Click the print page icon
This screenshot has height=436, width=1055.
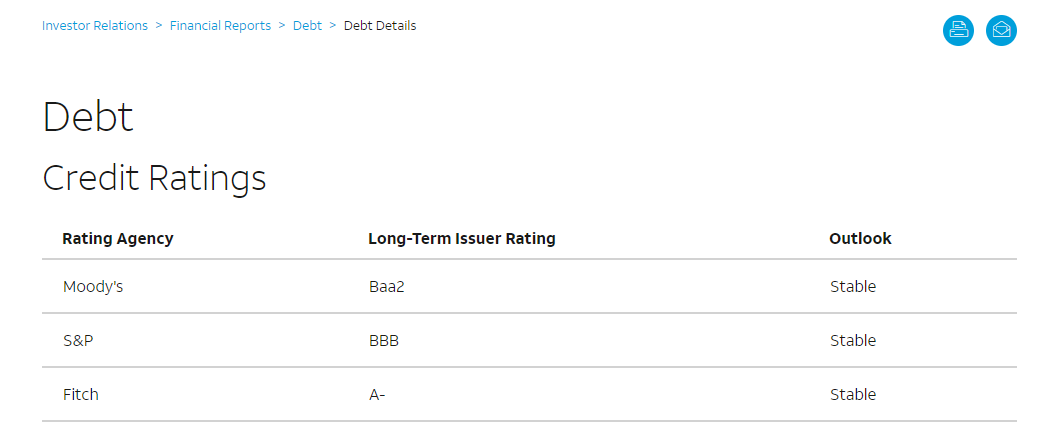[x=958, y=30]
